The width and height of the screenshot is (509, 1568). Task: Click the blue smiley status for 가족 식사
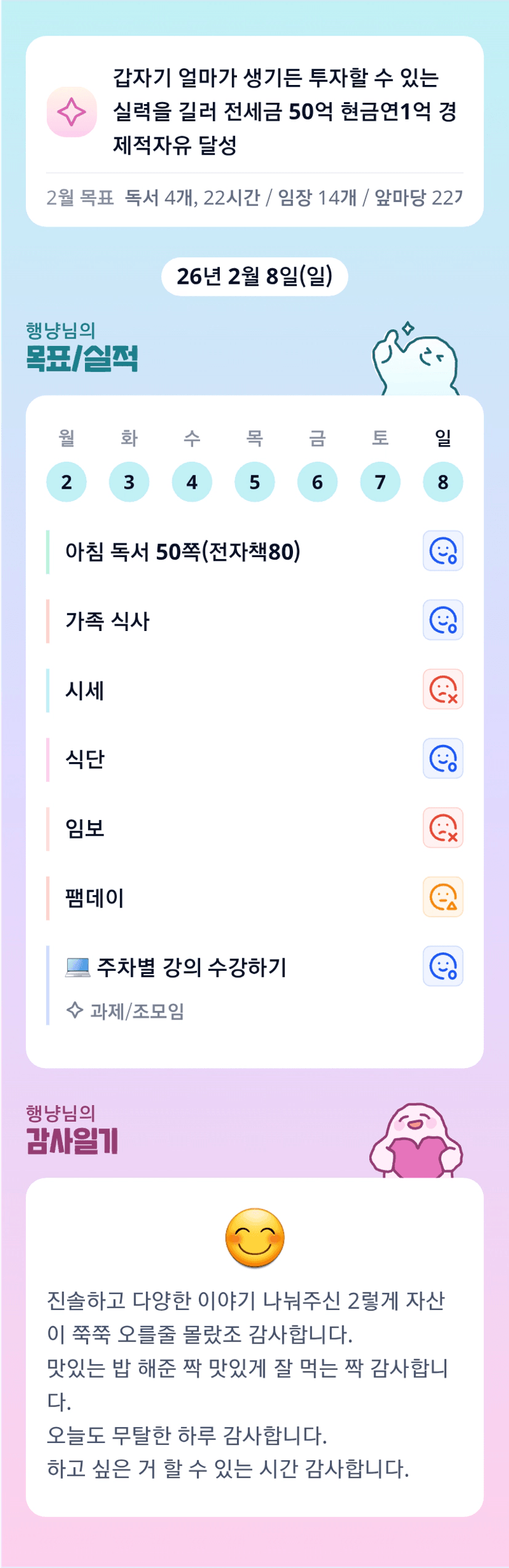click(443, 620)
